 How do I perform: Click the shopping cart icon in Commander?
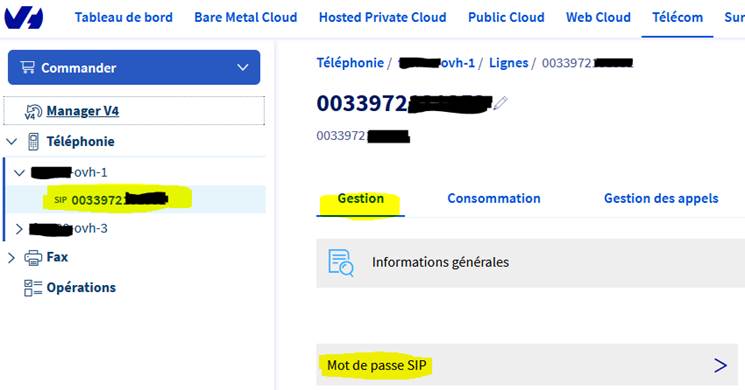point(28,67)
